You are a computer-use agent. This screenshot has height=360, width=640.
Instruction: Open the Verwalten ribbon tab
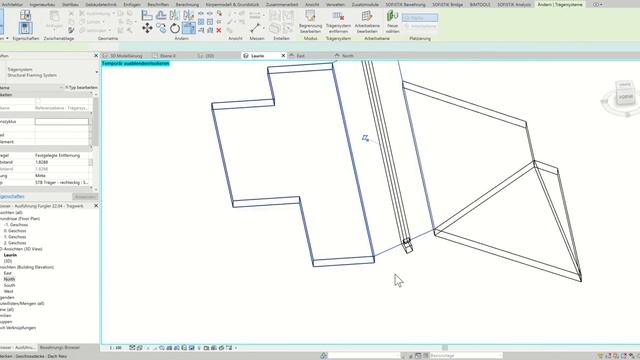[335, 4]
